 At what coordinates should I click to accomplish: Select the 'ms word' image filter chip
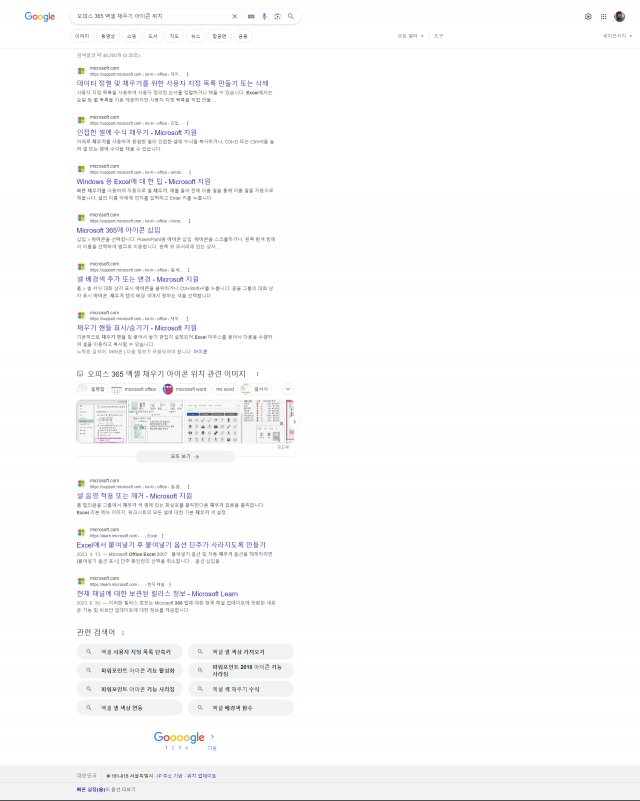pos(225,389)
